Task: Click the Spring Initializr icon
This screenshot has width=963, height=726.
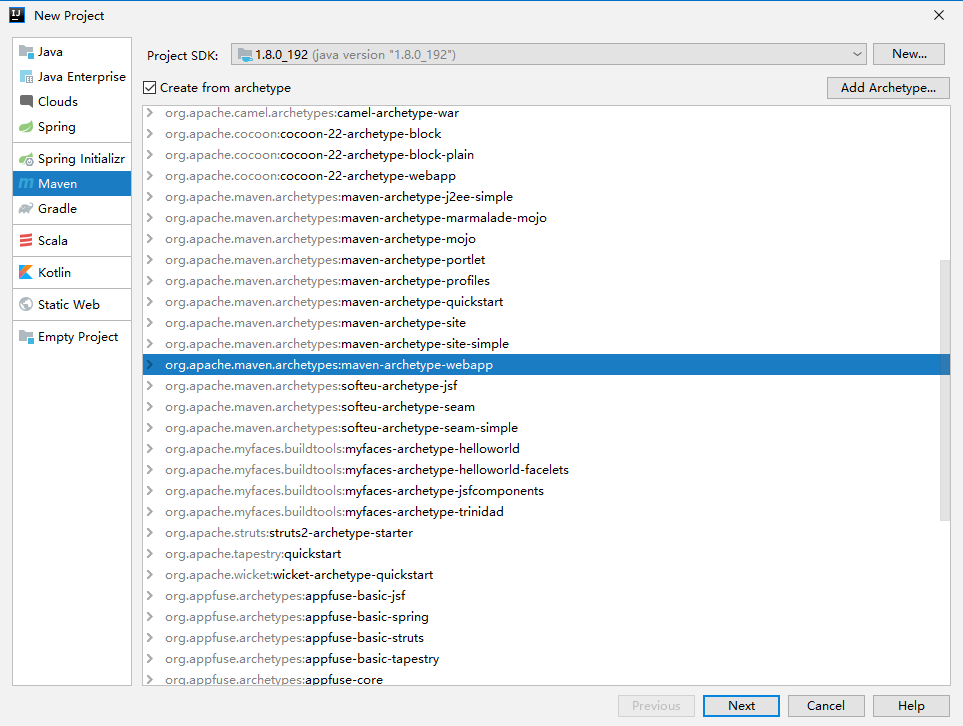Action: click(26, 159)
